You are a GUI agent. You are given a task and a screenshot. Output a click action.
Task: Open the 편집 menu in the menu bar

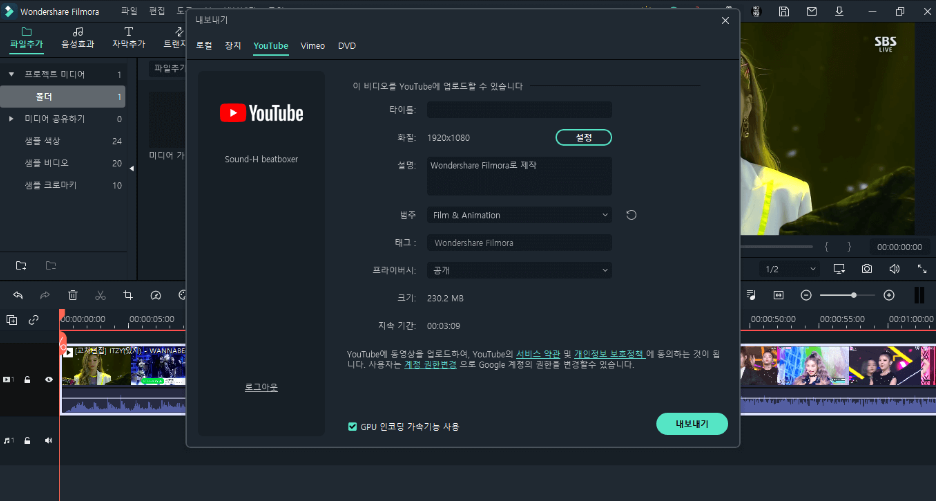(157, 11)
